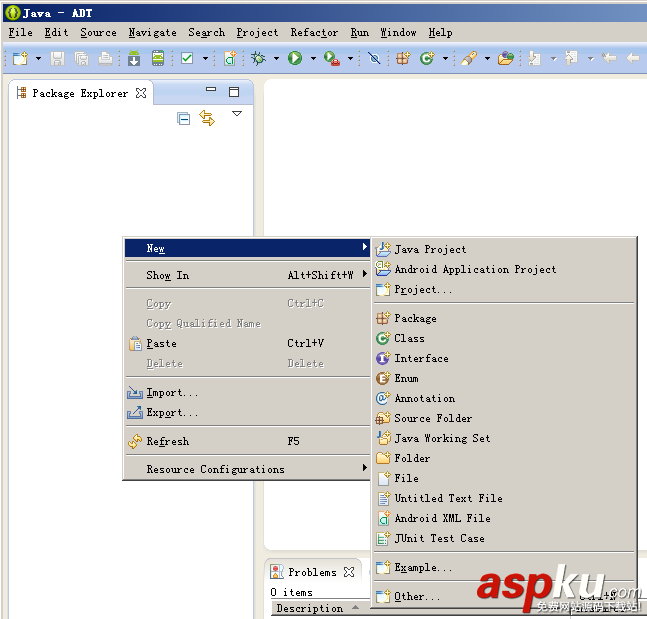Screen dimensions: 647x619
Task: Choose Class in the New submenu
Action: point(504,338)
